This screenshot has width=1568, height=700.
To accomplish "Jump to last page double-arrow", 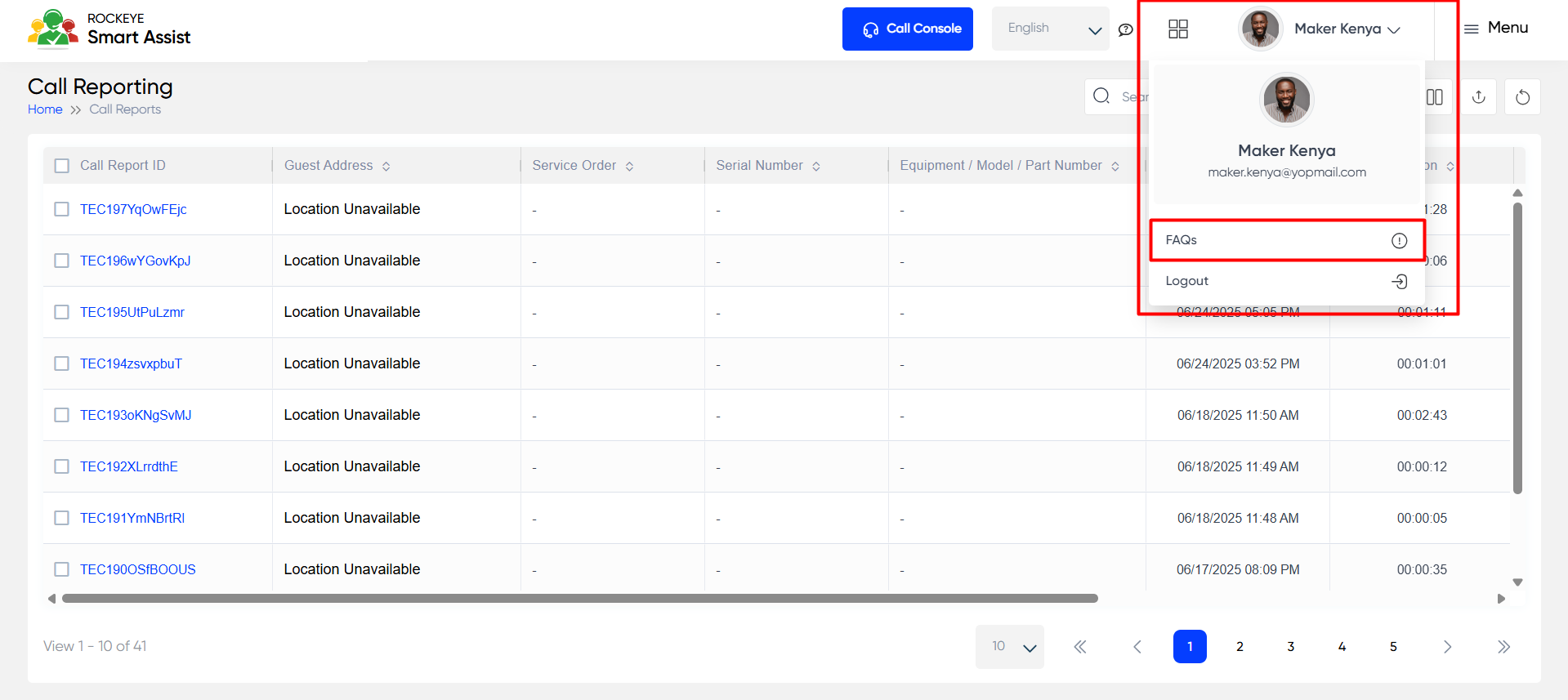I will click(x=1503, y=647).
